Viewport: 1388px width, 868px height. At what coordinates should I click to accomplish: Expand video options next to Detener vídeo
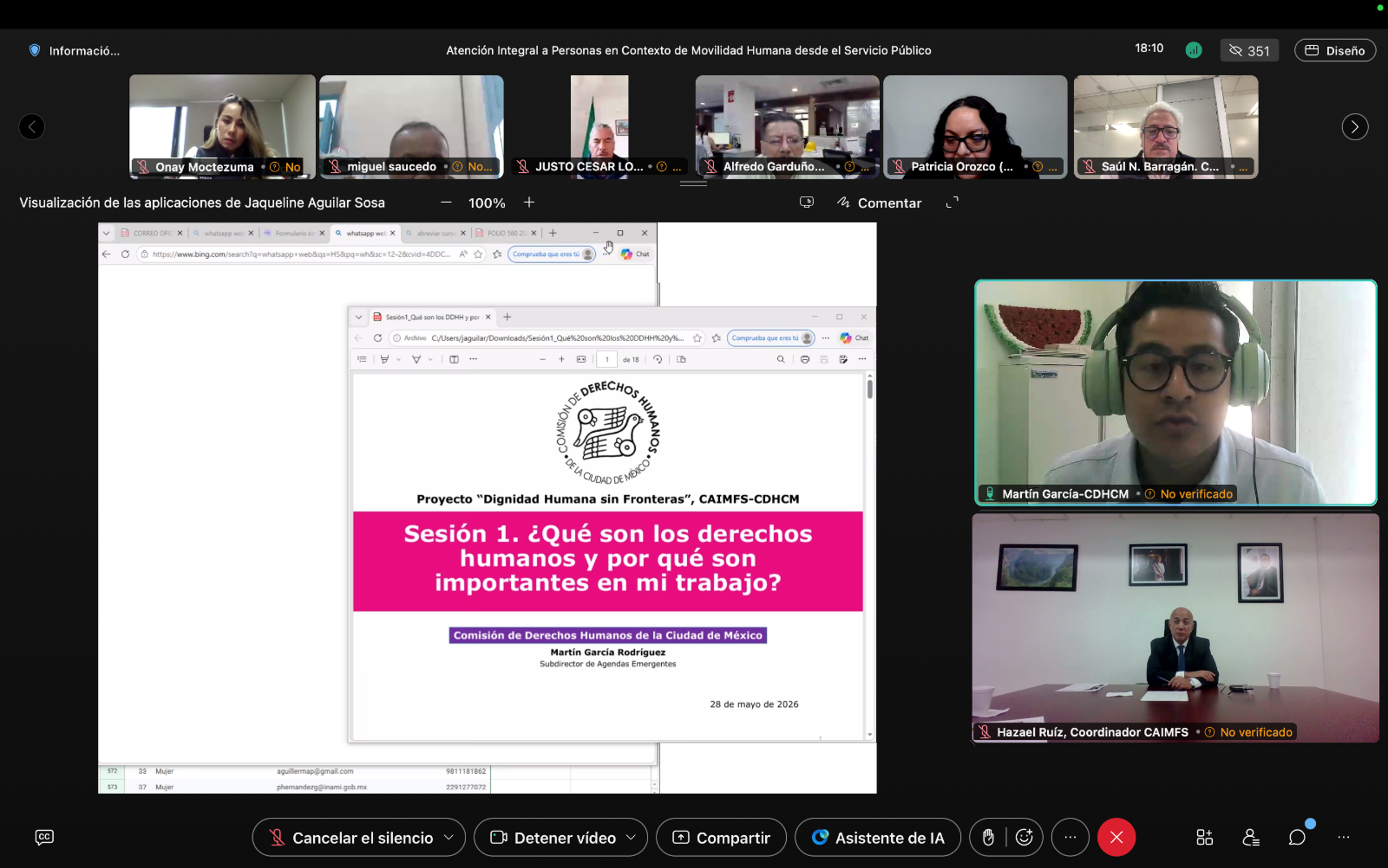pos(631,837)
